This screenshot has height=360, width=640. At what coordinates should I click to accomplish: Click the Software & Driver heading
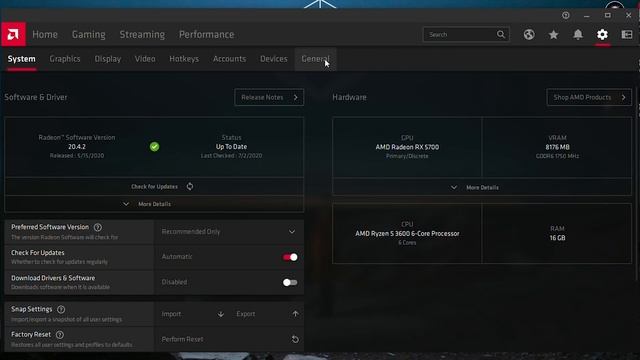pyautogui.click(x=36, y=97)
